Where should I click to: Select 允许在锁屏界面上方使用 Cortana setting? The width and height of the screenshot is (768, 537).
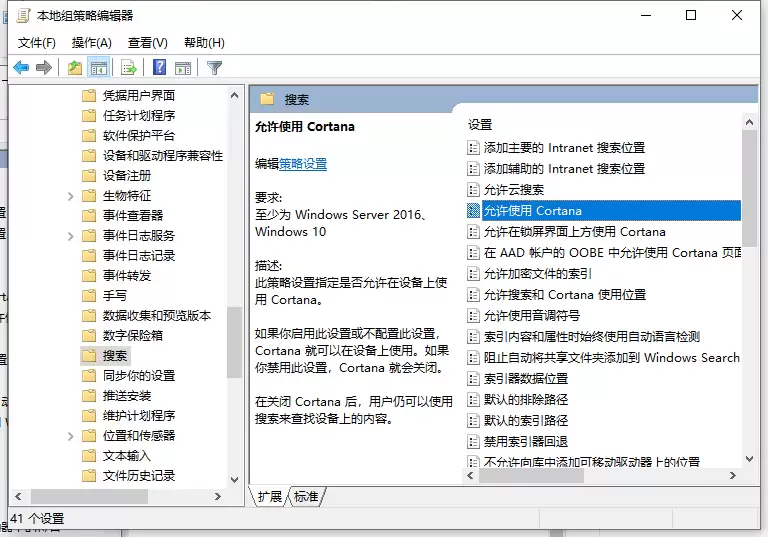coord(575,232)
